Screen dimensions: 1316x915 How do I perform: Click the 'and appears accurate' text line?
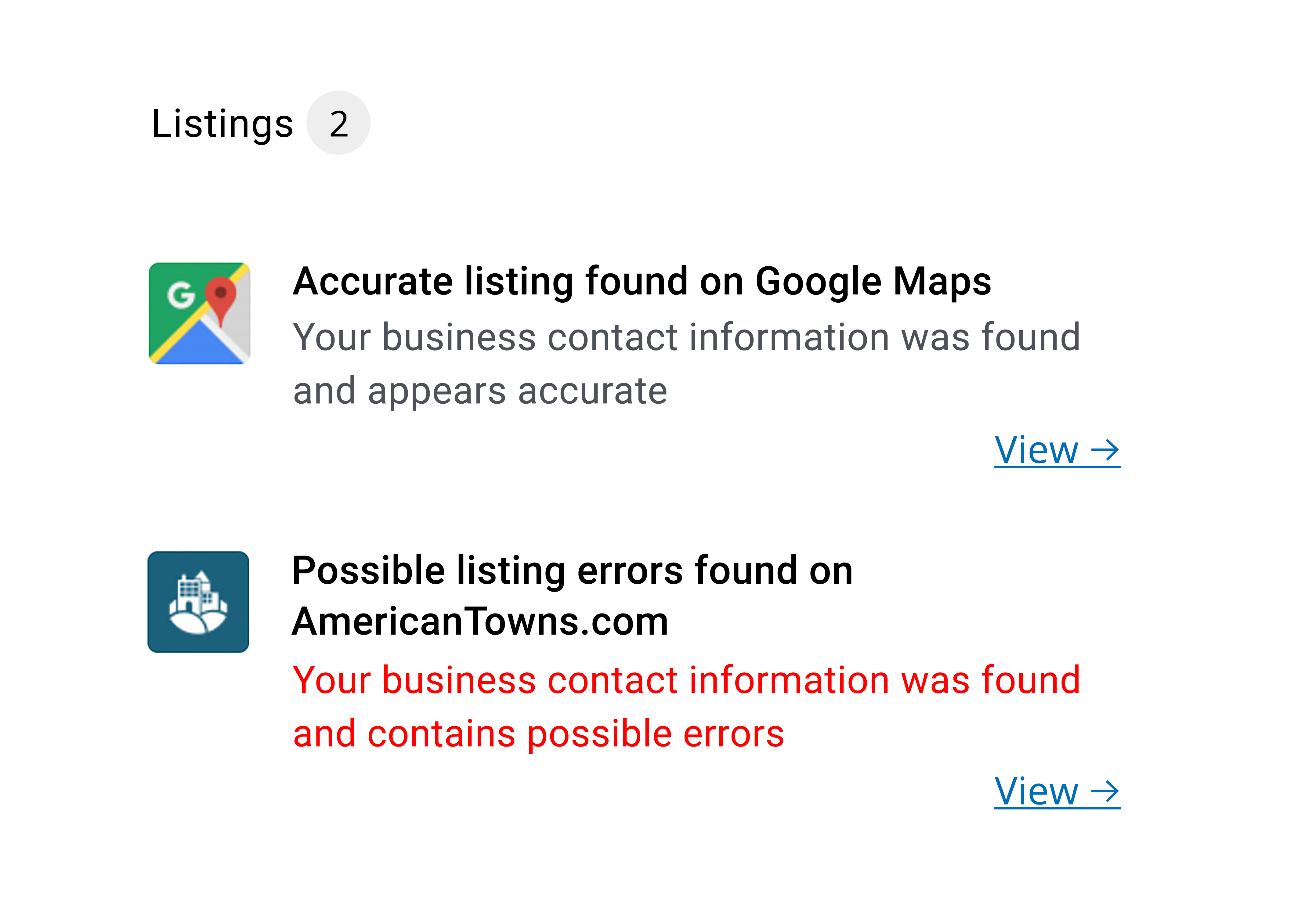(x=480, y=392)
